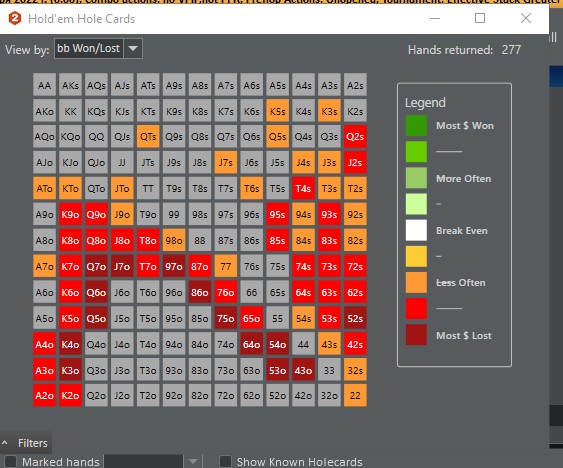Select the J7s hand cell
Screen dimensions: 563x468
point(225,162)
